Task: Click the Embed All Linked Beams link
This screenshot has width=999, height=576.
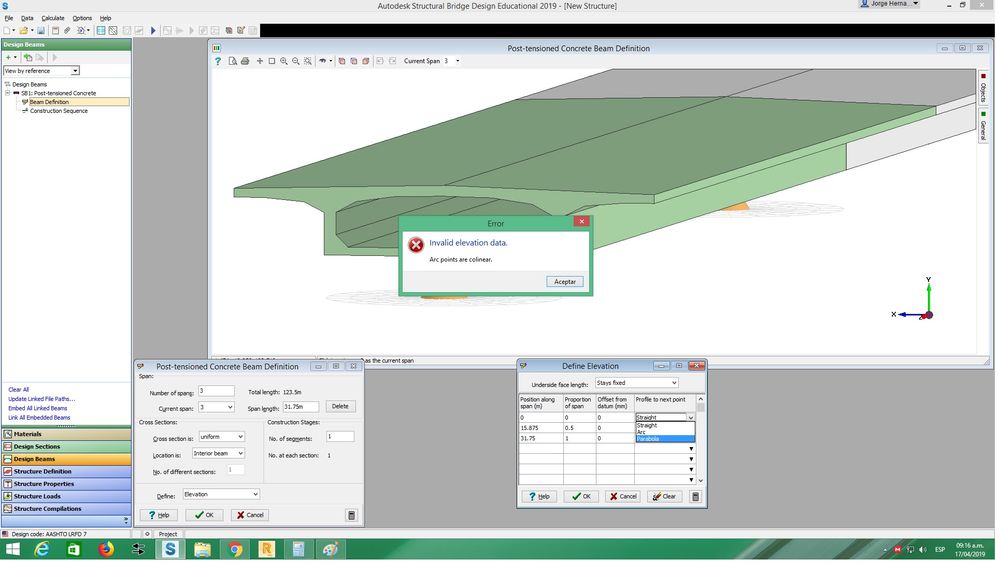Action: tap(38, 409)
